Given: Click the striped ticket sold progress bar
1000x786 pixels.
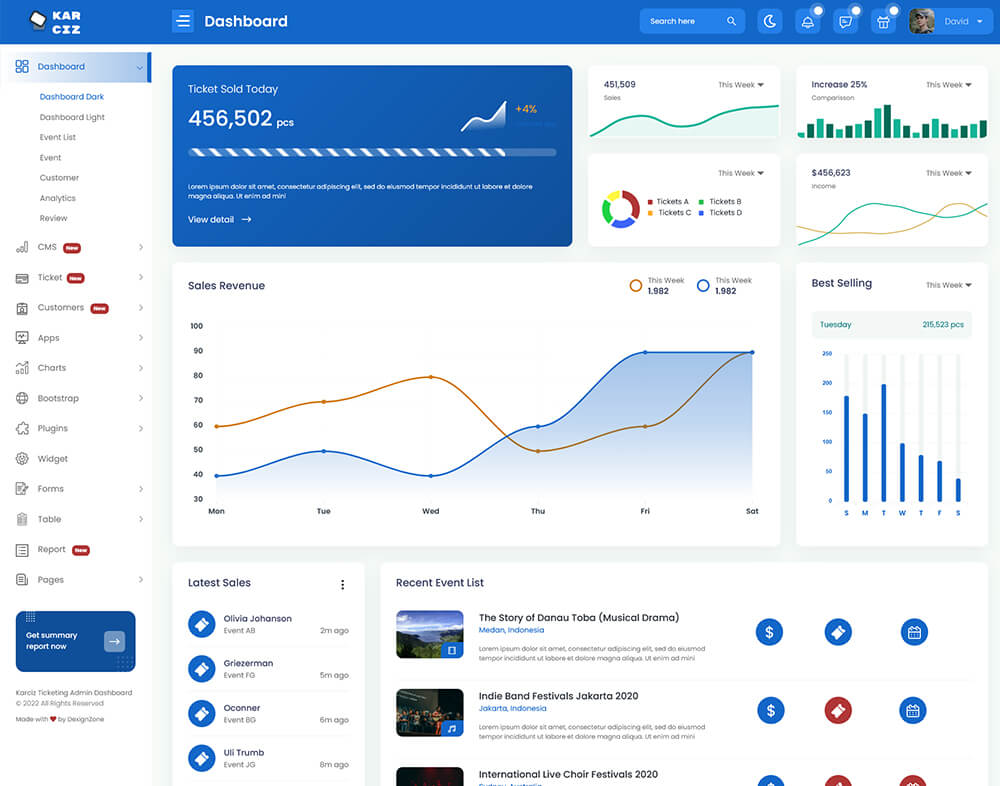Looking at the screenshot, I should pos(372,152).
